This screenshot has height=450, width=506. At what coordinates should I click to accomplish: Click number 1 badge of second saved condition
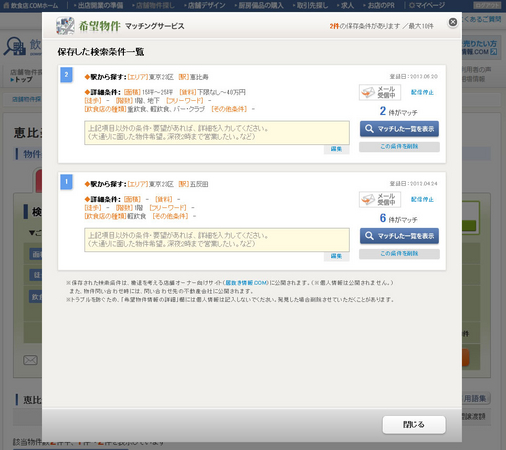pos(66,182)
